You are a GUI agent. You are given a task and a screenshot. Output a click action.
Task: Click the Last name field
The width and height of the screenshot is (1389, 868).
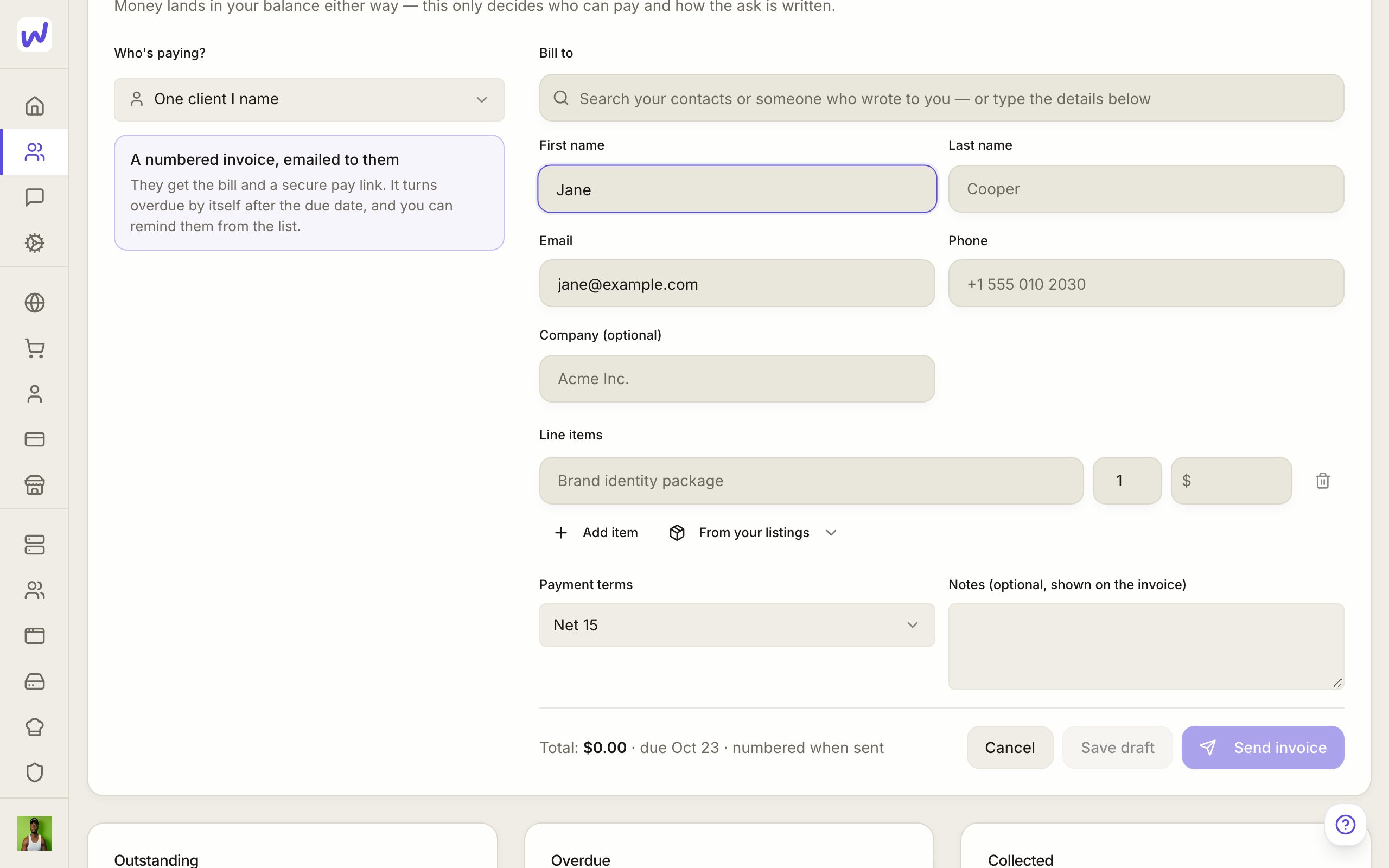[1146, 189]
